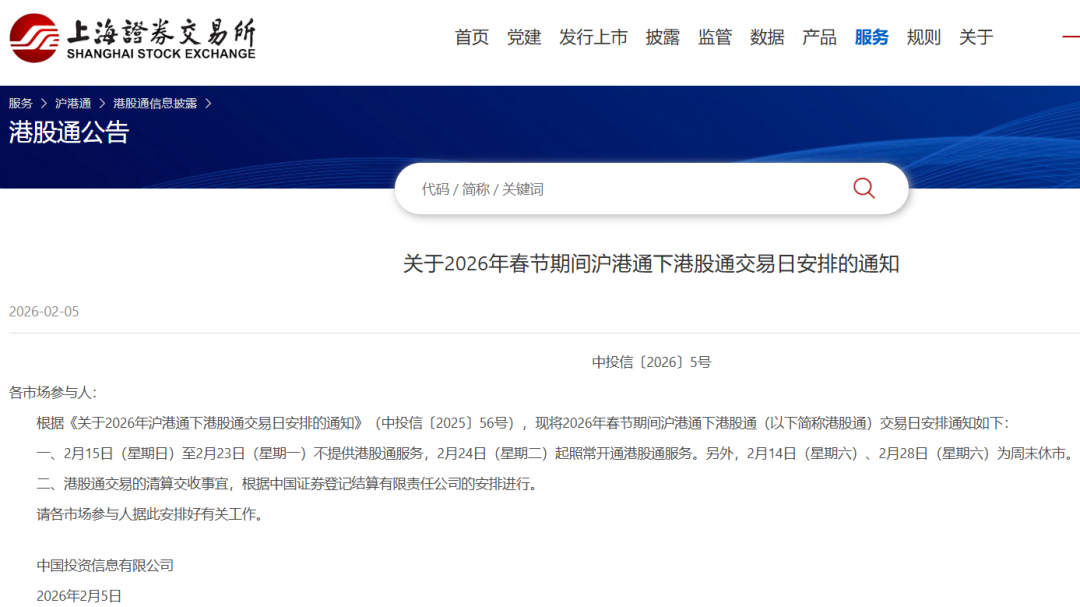Image resolution: width=1080 pixels, height=607 pixels.
Task: Click the Shanghai Stock Exchange logo
Action: tap(133, 38)
